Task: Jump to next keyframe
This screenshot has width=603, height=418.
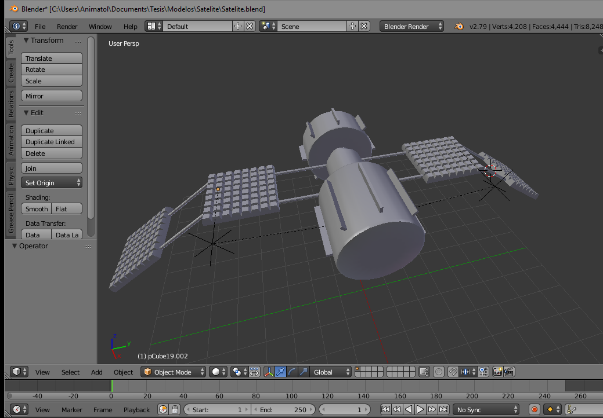Action: [x=431, y=410]
